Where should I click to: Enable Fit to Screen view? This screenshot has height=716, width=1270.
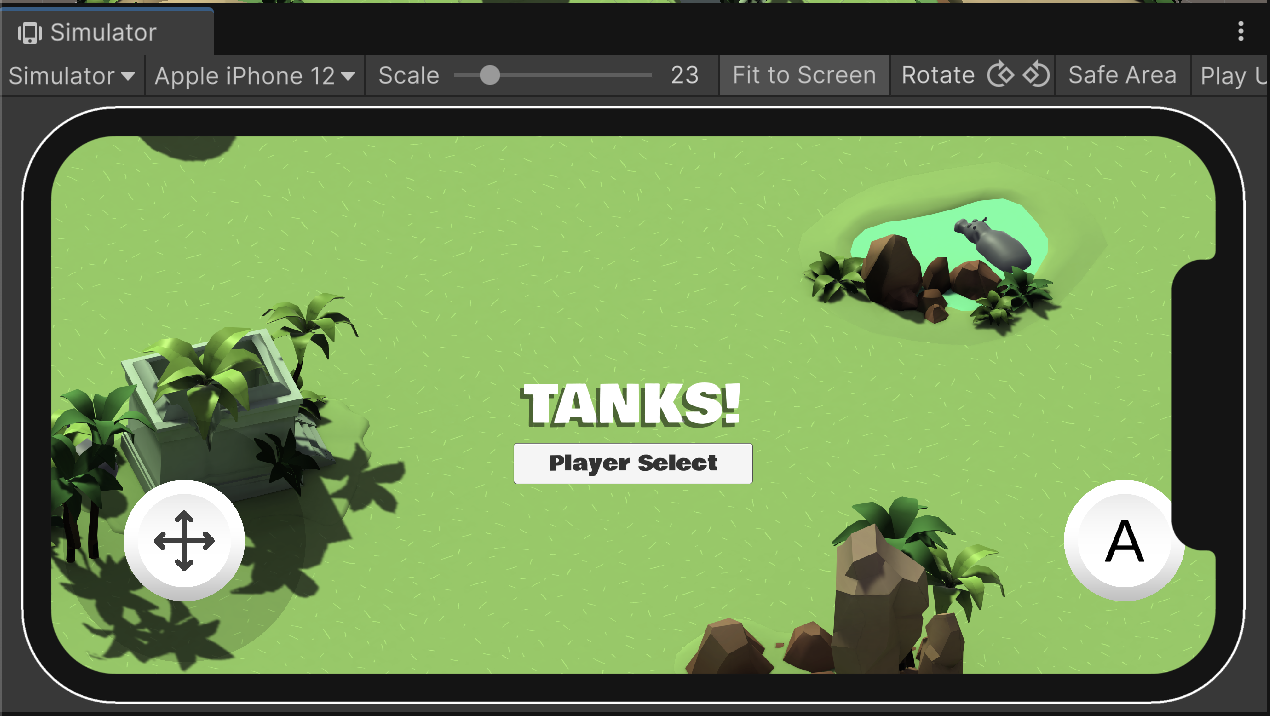coord(803,75)
